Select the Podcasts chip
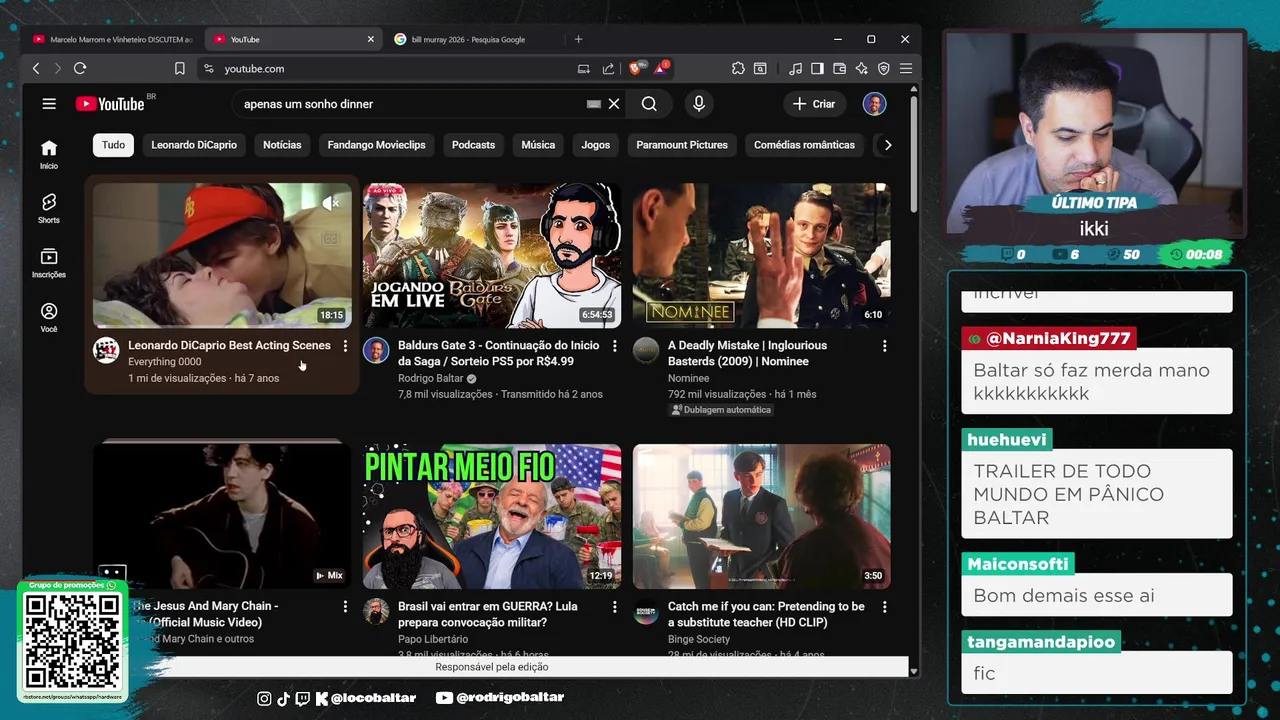The height and width of the screenshot is (720, 1280). (x=473, y=145)
